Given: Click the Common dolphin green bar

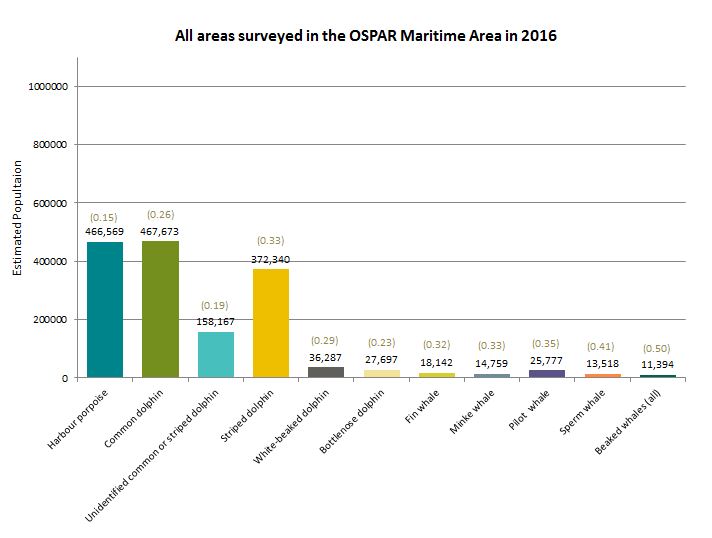Looking at the screenshot, I should pyautogui.click(x=160, y=310).
